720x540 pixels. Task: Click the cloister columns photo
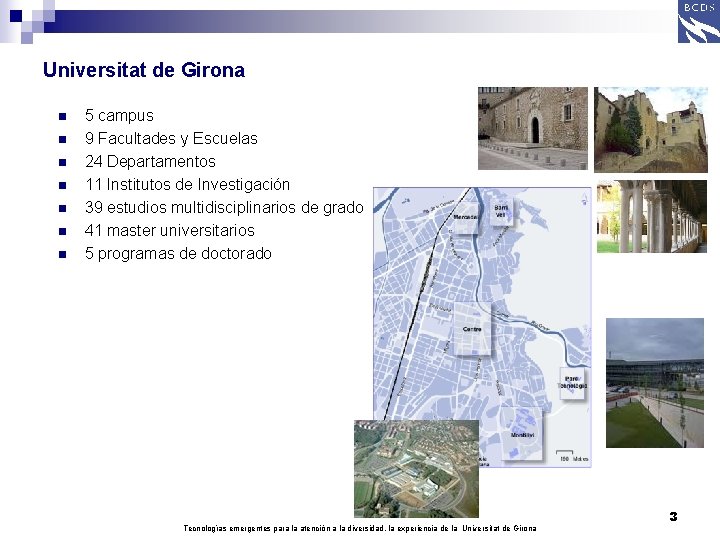pyautogui.click(x=652, y=216)
